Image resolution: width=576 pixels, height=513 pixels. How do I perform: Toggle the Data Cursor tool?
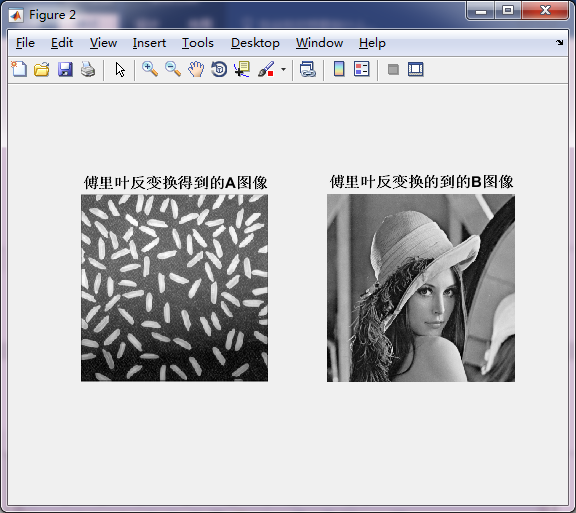tap(242, 69)
